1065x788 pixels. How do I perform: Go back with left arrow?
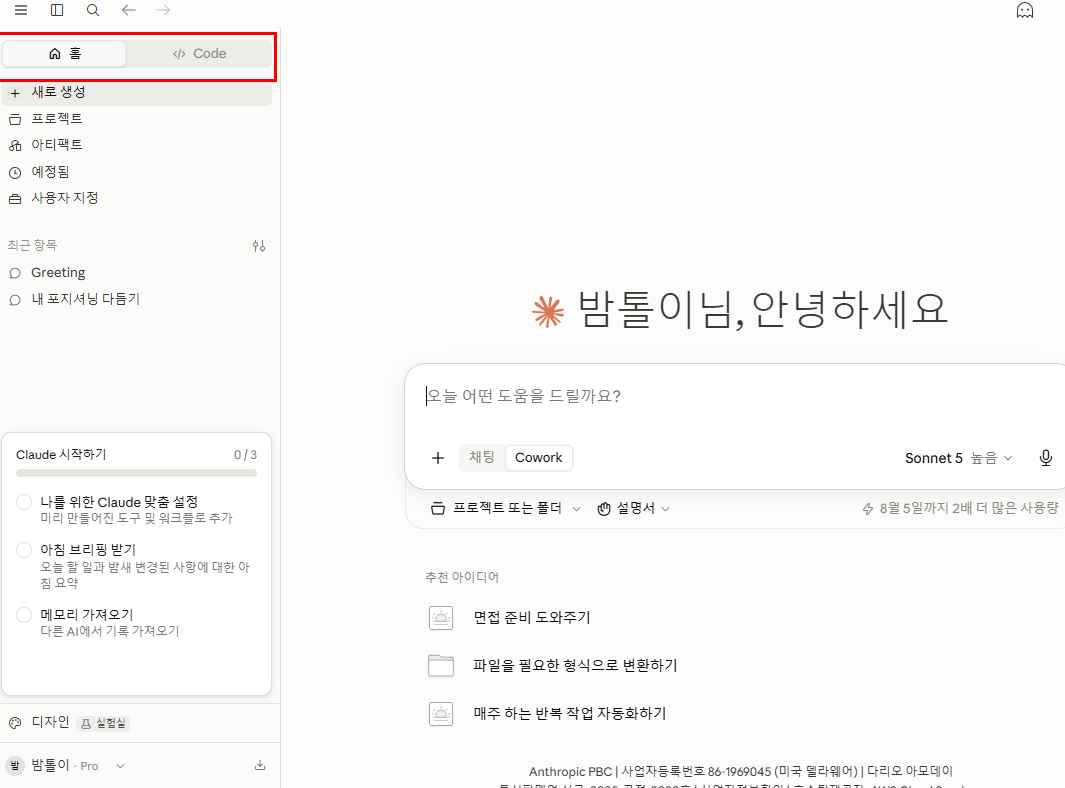(128, 10)
